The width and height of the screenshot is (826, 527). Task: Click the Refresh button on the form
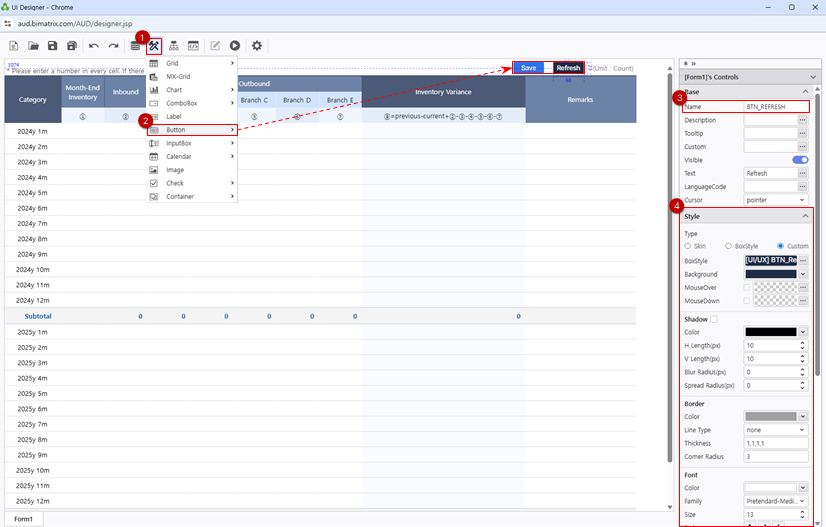click(x=568, y=68)
